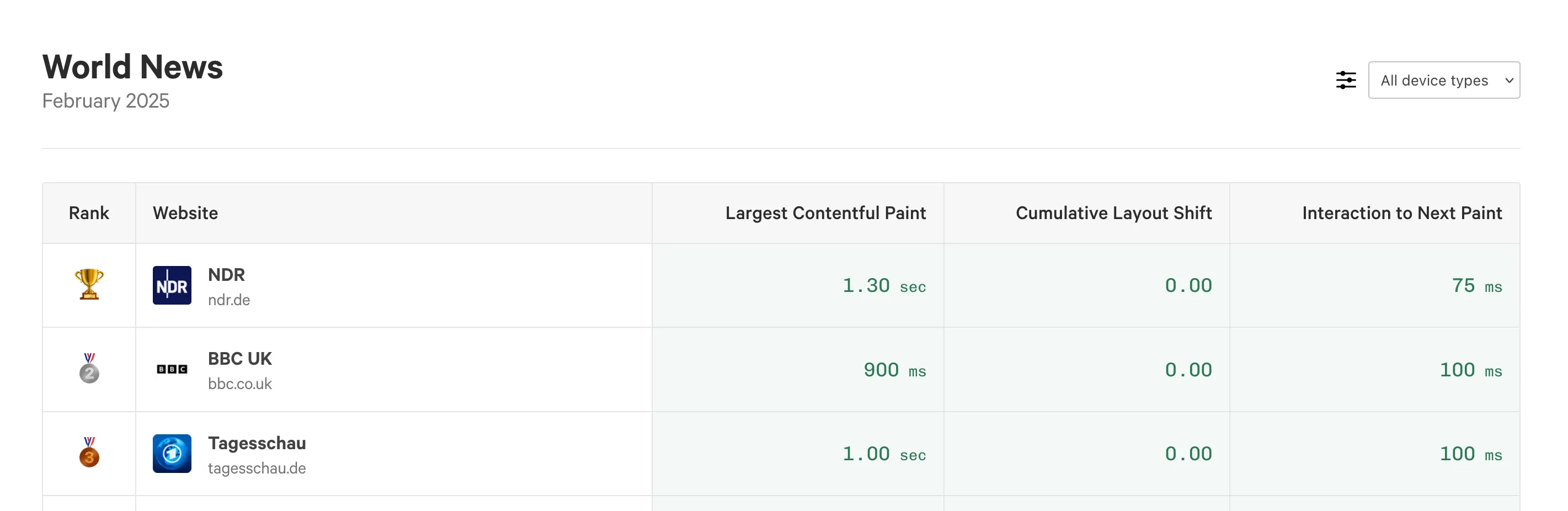
Task: Click the NDR logo icon
Action: click(x=172, y=285)
